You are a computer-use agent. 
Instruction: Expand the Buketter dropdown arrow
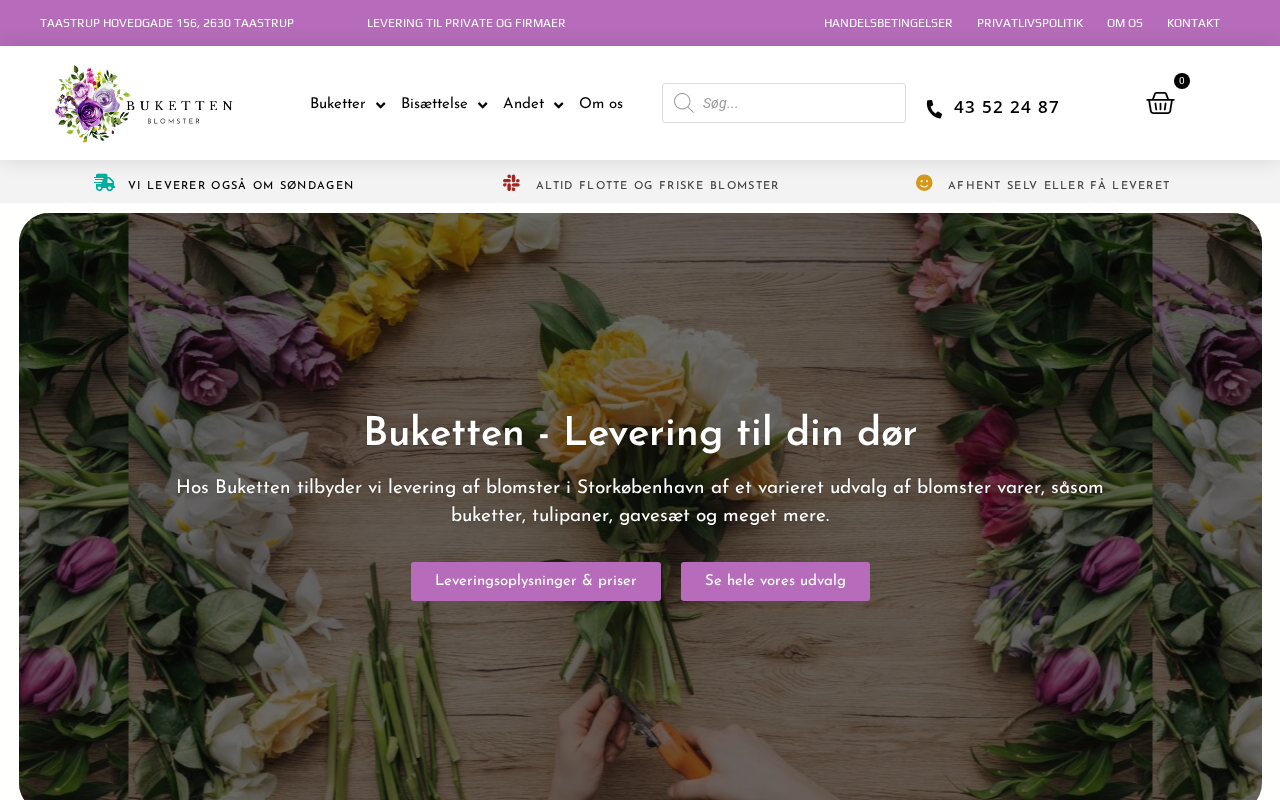380,105
